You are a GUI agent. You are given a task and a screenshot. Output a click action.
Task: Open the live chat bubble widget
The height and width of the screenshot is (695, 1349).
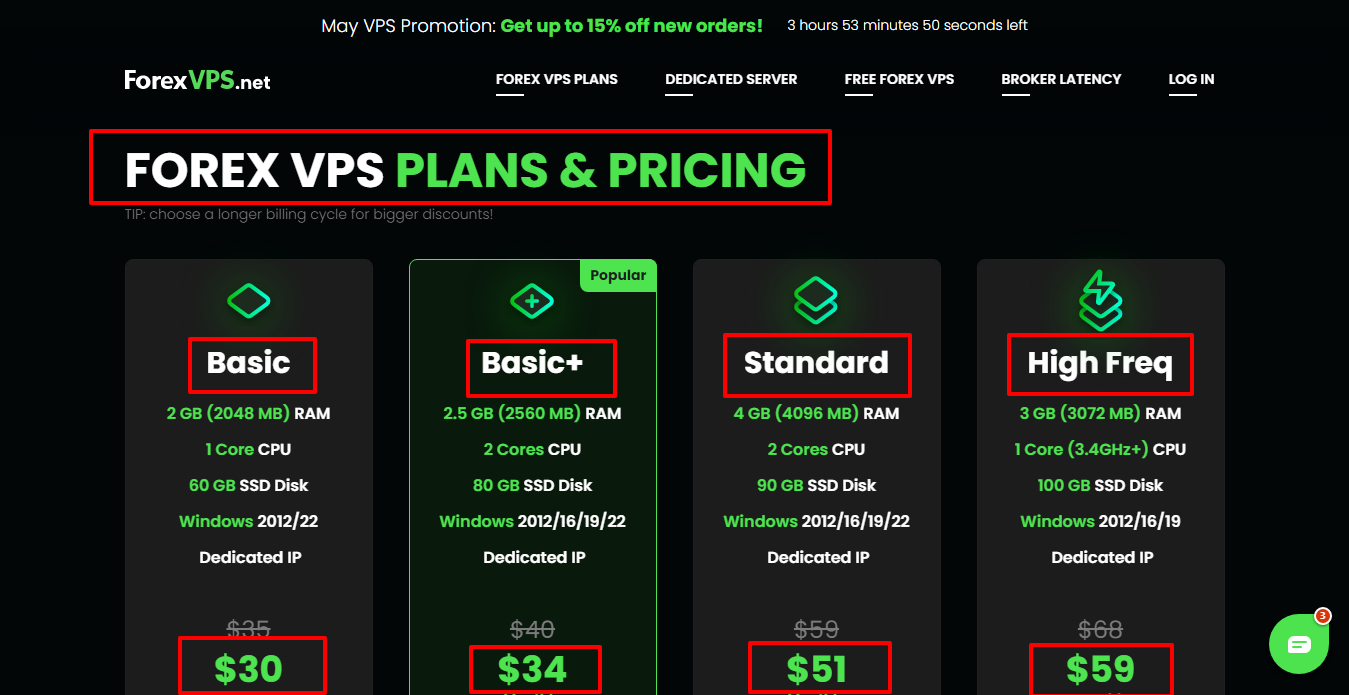click(x=1299, y=643)
